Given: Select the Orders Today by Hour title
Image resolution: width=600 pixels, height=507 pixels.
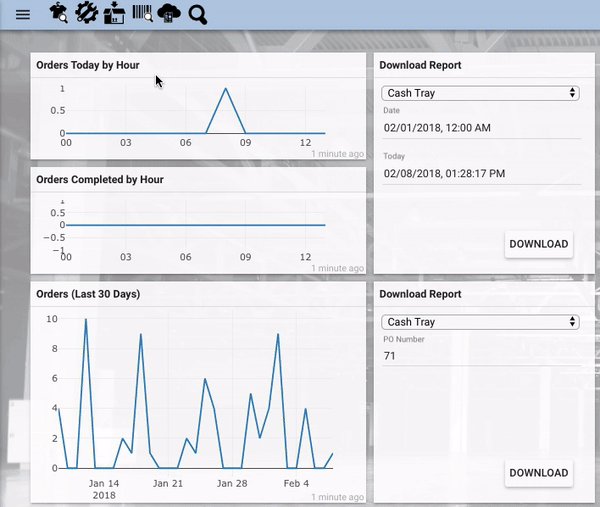Looking at the screenshot, I should pyautogui.click(x=88, y=65).
